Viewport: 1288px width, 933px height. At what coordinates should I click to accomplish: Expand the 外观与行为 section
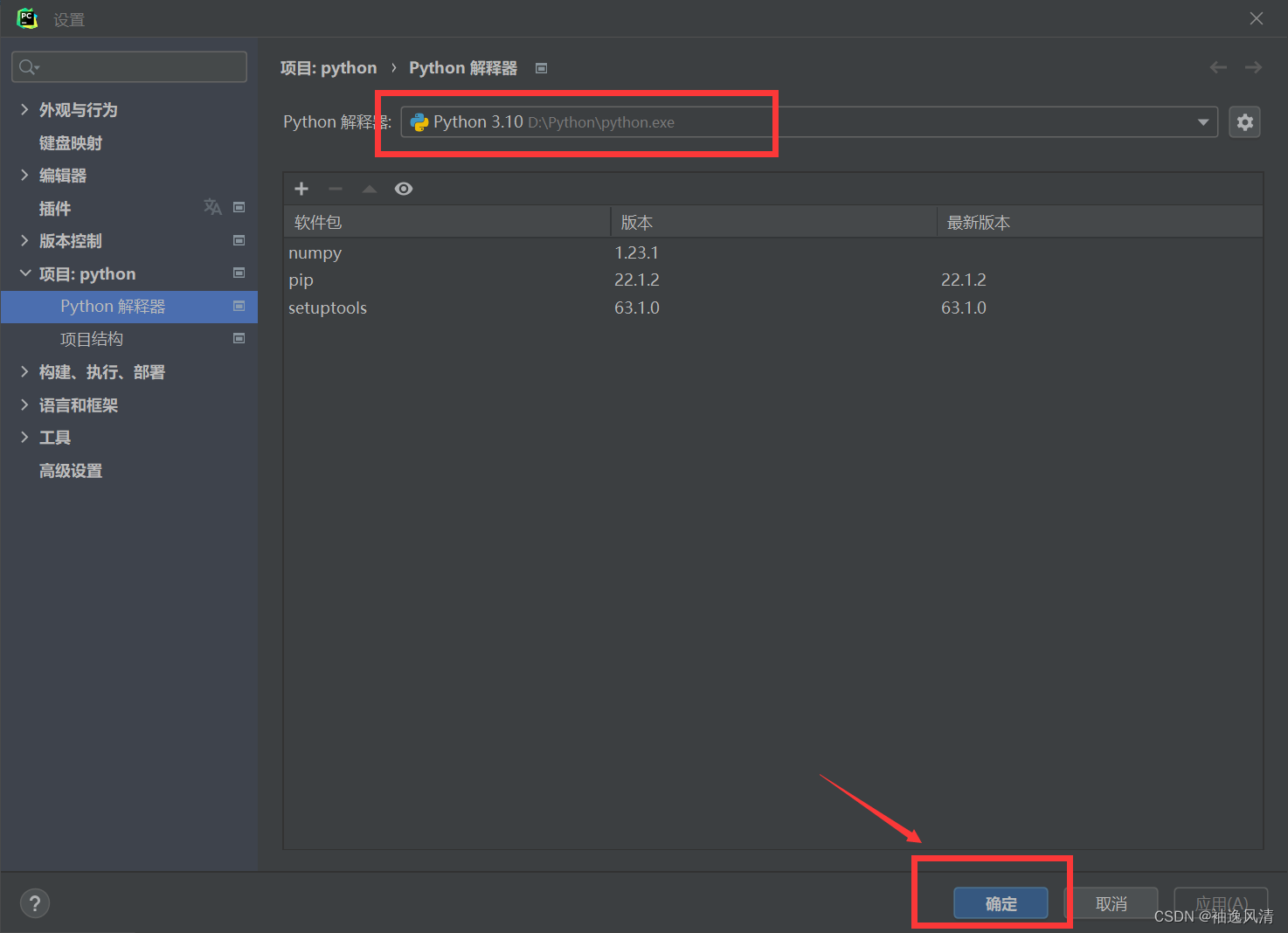click(24, 109)
